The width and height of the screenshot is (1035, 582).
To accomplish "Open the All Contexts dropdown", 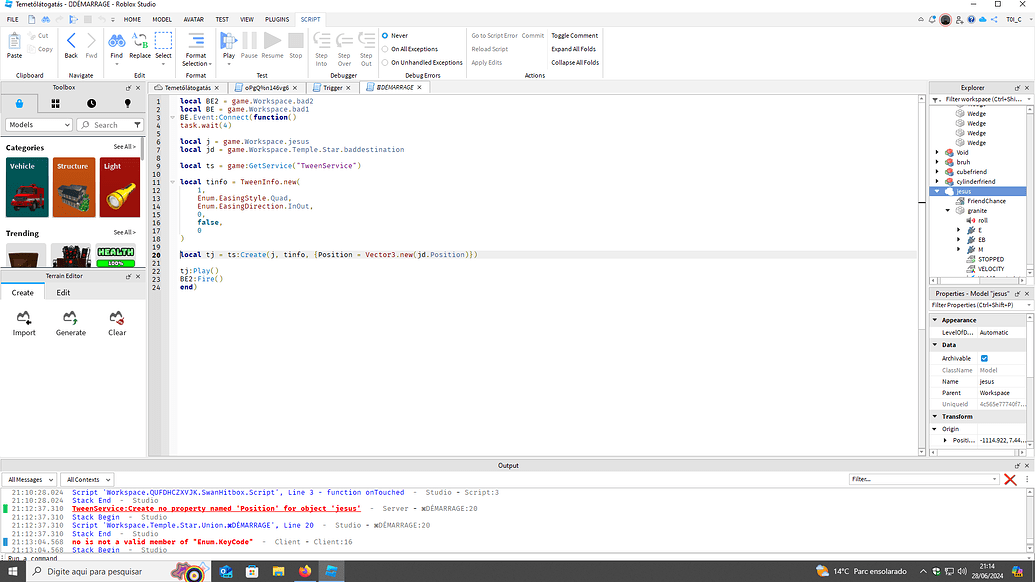I will (87, 480).
